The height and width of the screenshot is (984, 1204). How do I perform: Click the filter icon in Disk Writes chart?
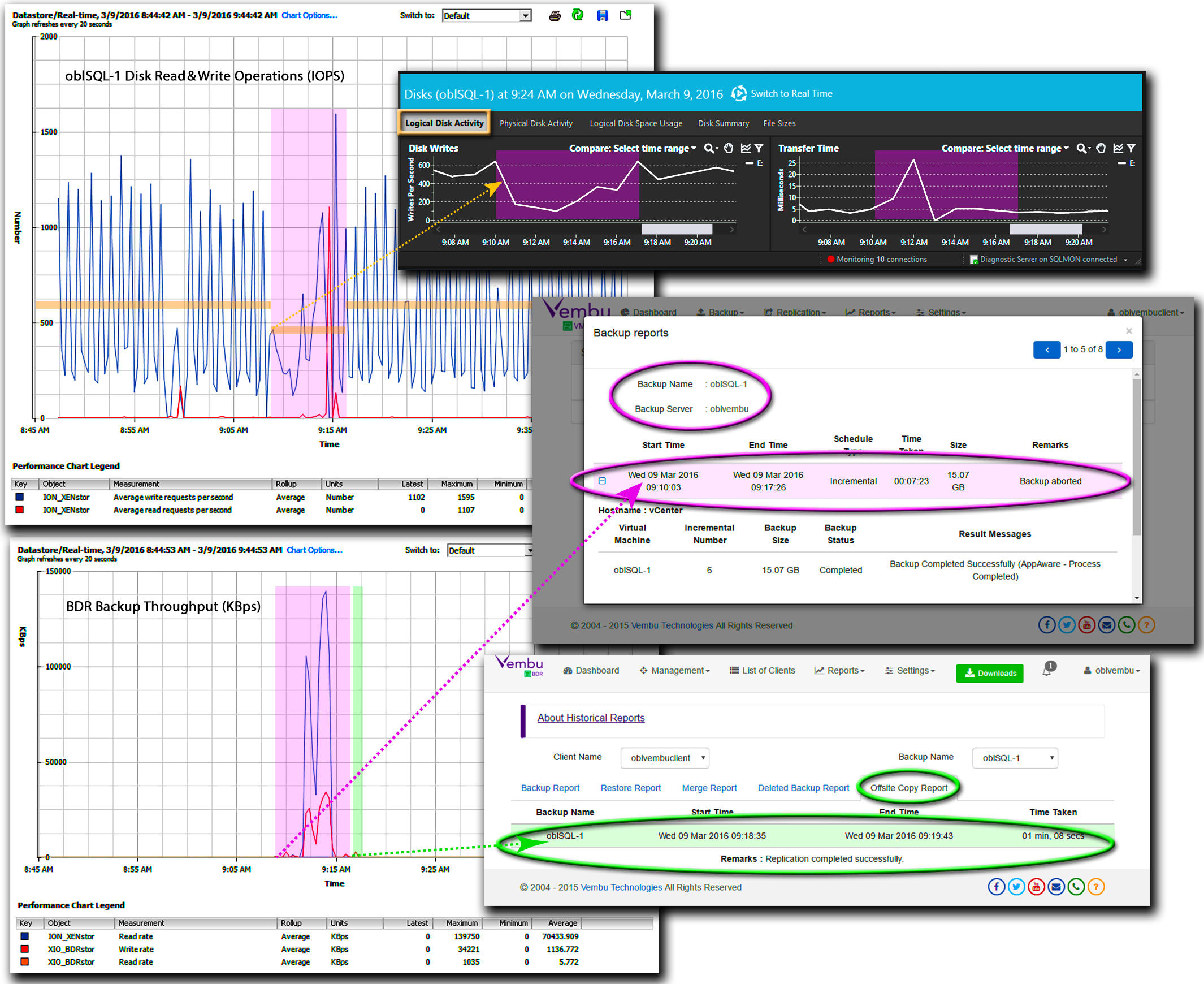[759, 149]
